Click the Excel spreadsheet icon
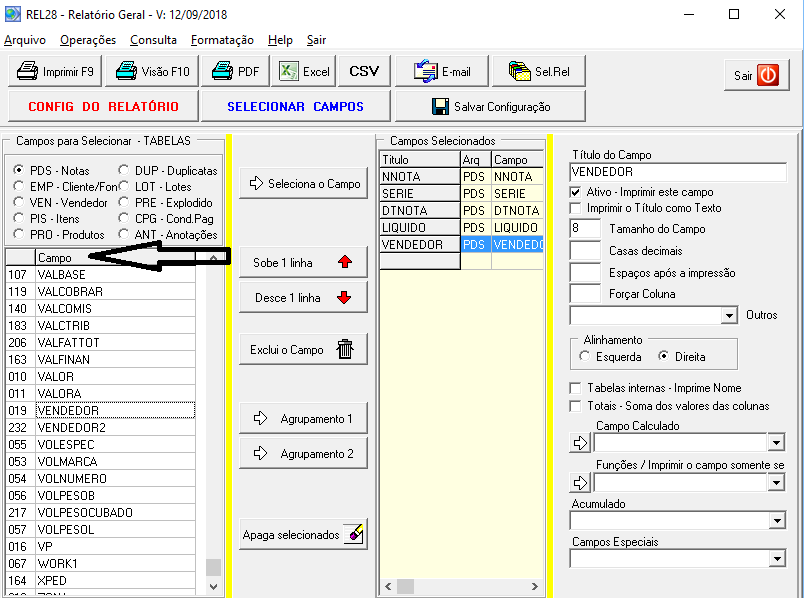The height and width of the screenshot is (598, 804). click(x=289, y=71)
